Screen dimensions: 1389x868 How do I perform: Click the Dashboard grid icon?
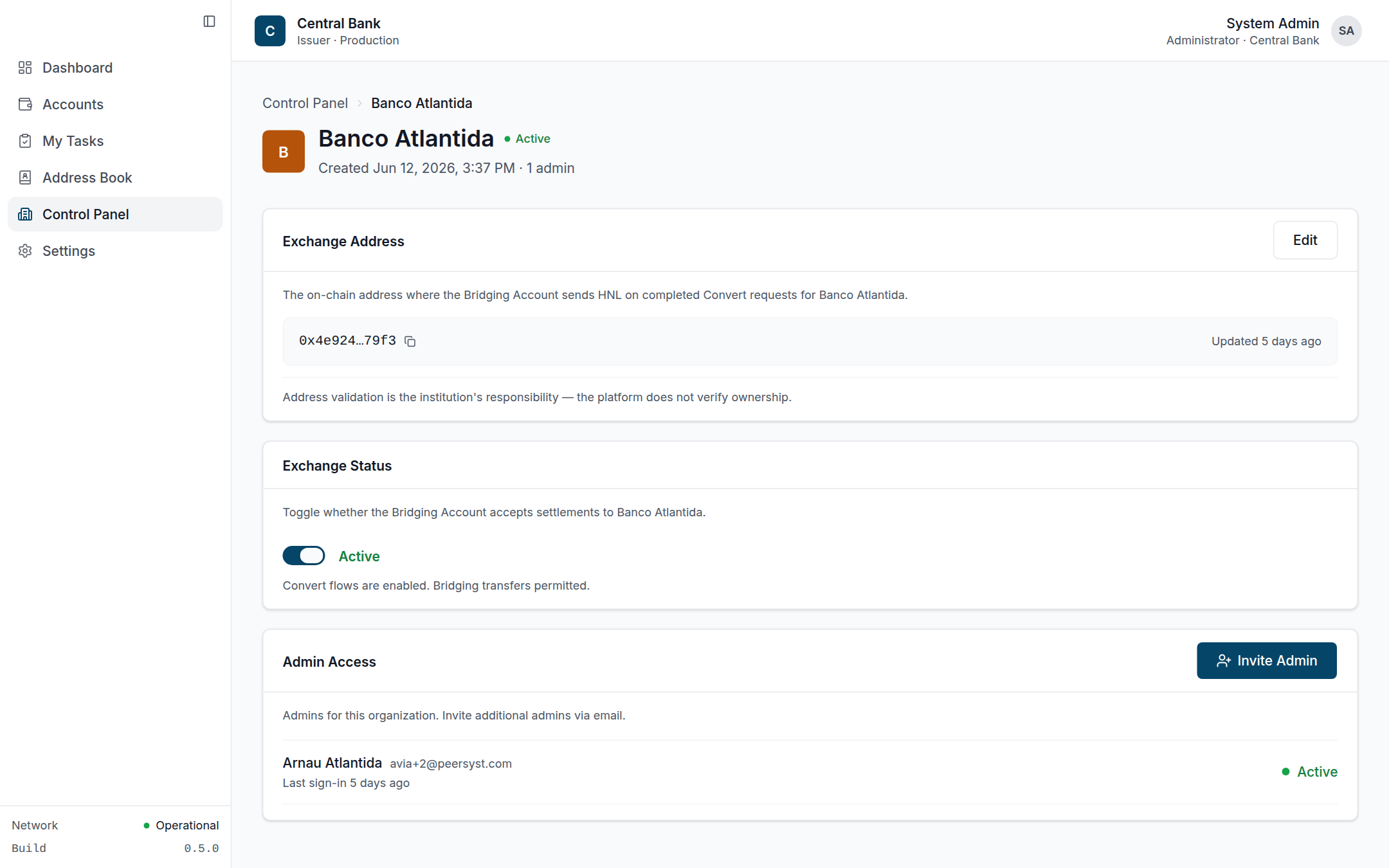(x=25, y=68)
